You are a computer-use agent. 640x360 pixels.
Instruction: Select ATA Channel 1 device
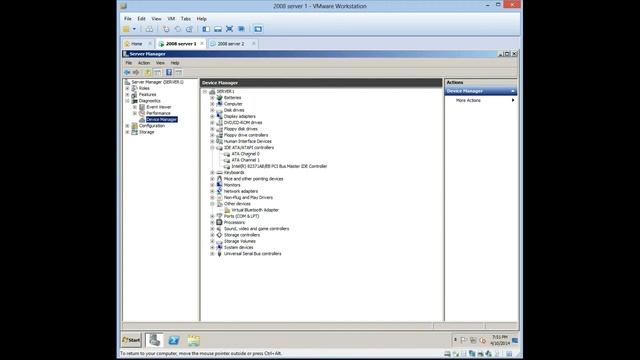(x=245, y=160)
